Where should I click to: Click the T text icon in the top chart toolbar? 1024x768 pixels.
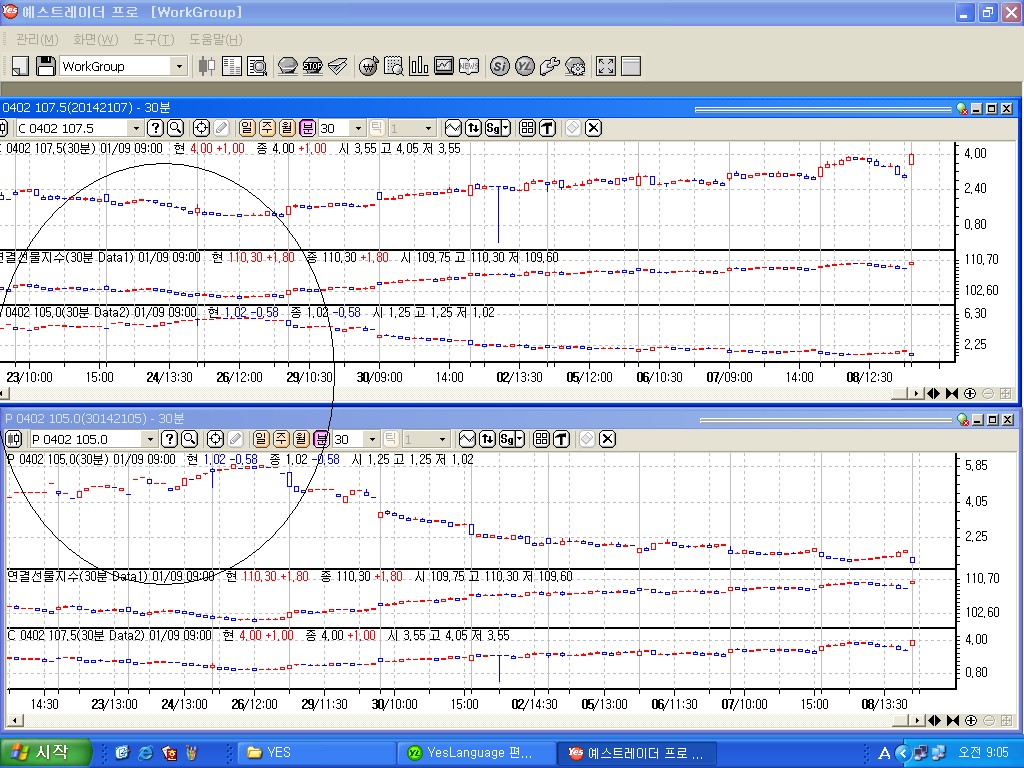tap(549, 128)
